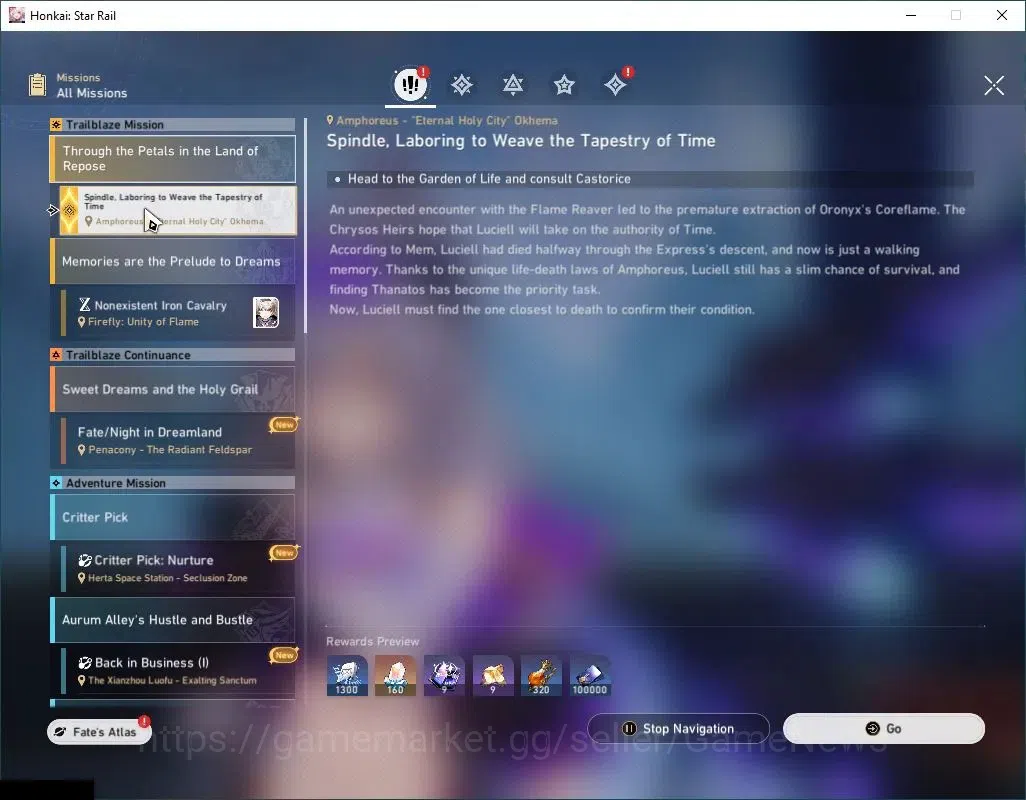This screenshot has height=800, width=1026.
Task: Expand Through the Petals in the Land of Repose
Action: 173,158
